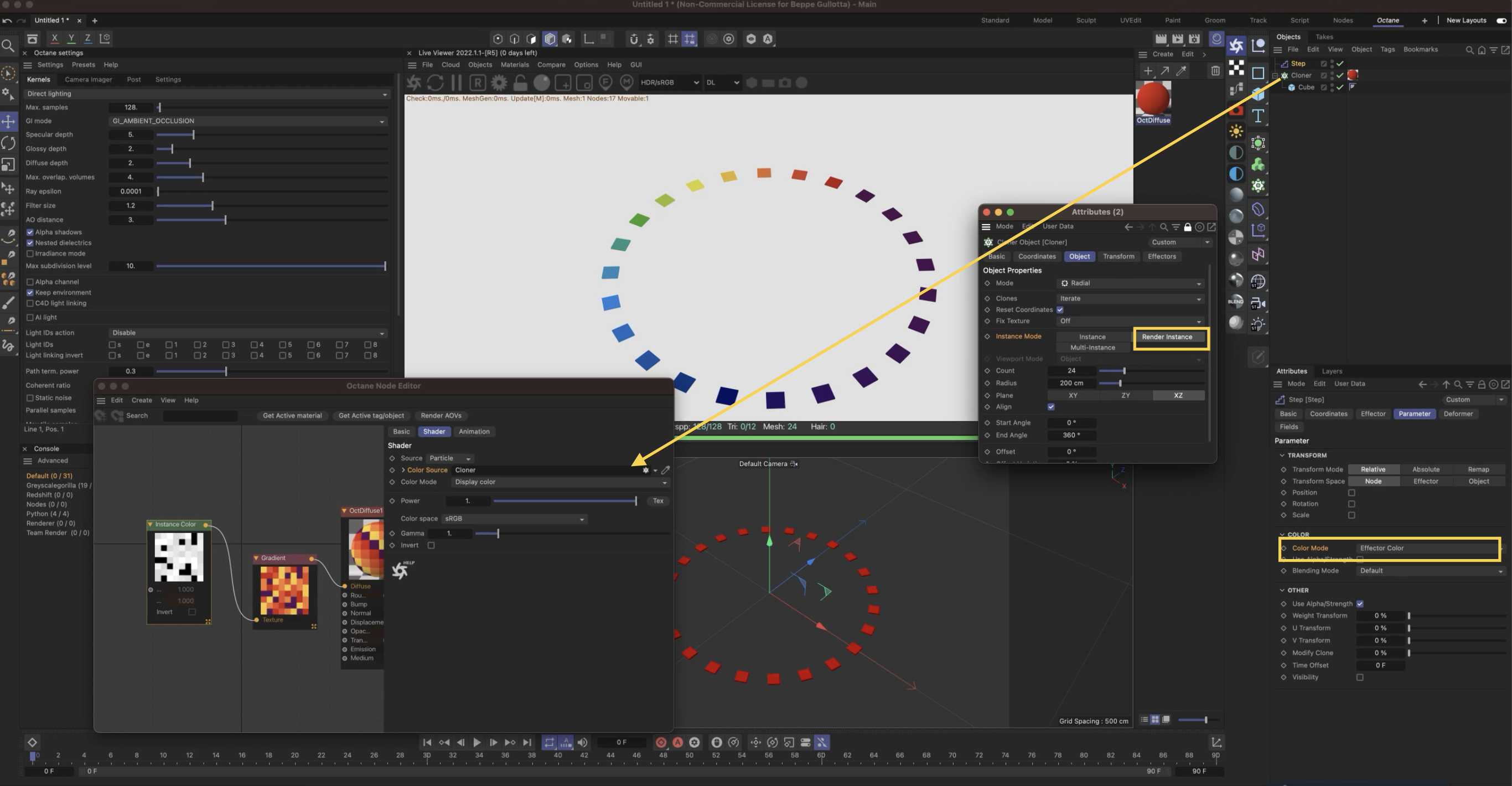The image size is (1512, 786).
Task: Click the timeline play button
Action: [x=477, y=743]
